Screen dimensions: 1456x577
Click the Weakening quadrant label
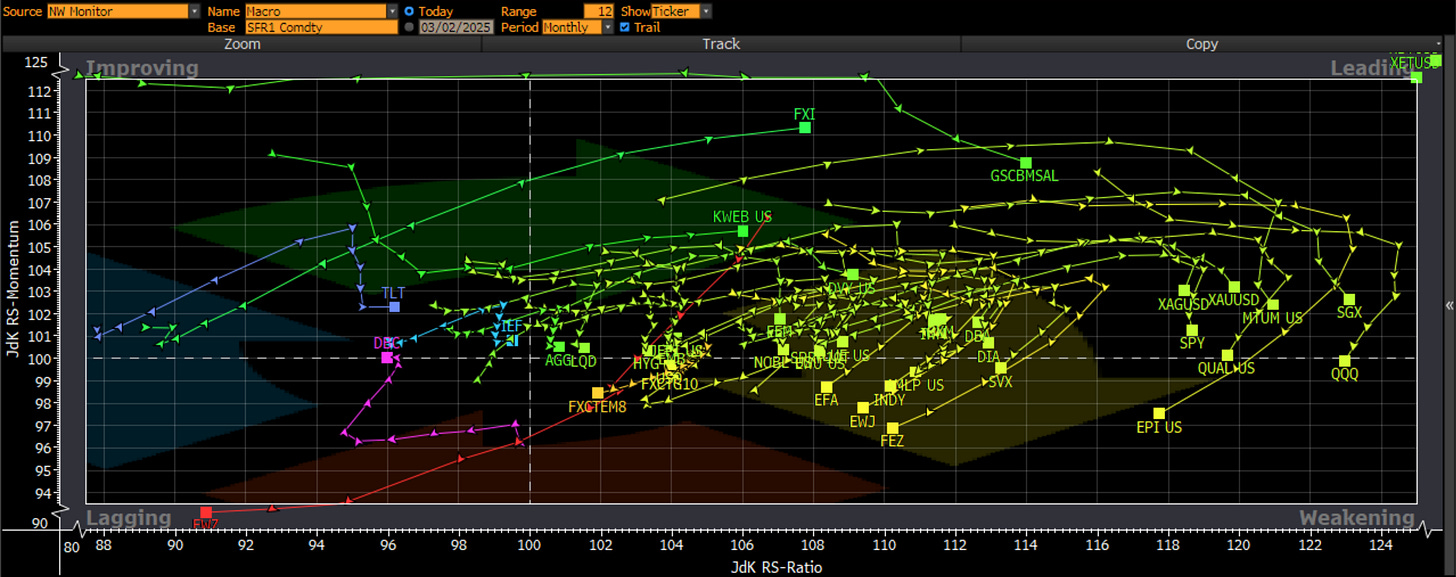pyautogui.click(x=1357, y=518)
